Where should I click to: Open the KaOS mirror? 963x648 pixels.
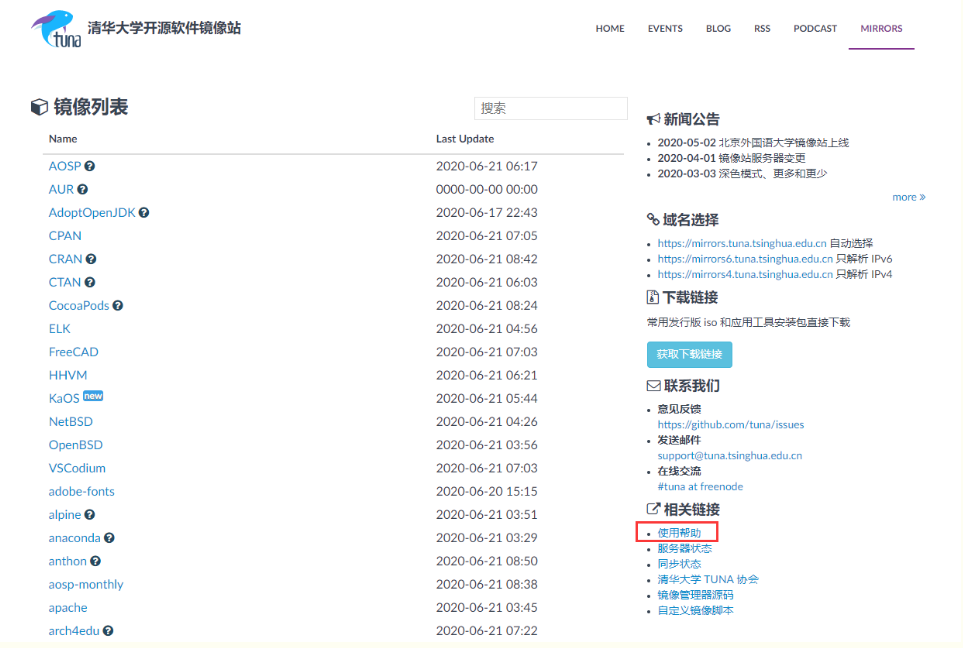(64, 399)
